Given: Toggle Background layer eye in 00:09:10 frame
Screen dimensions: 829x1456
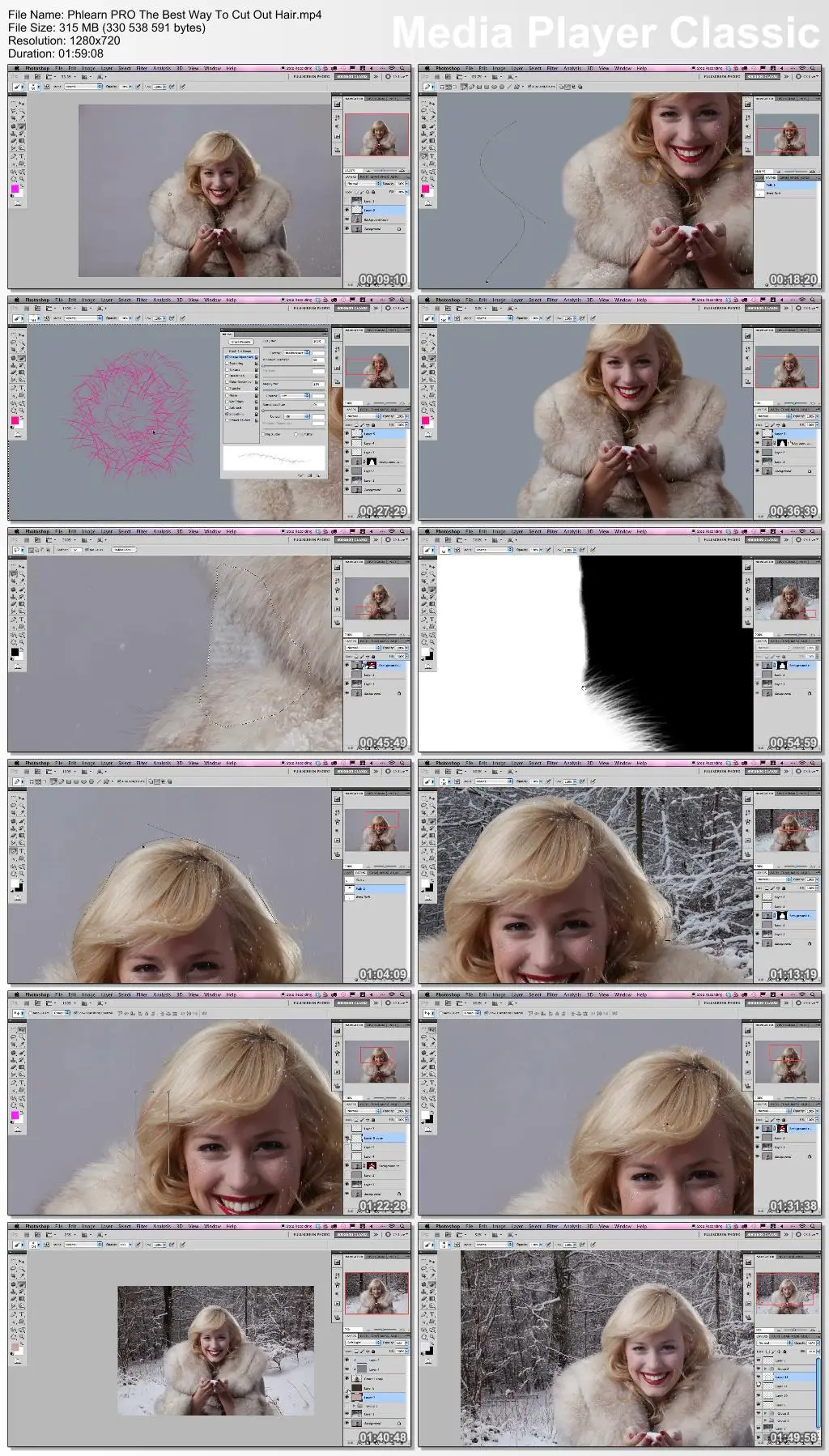Looking at the screenshot, I should click(x=349, y=229).
